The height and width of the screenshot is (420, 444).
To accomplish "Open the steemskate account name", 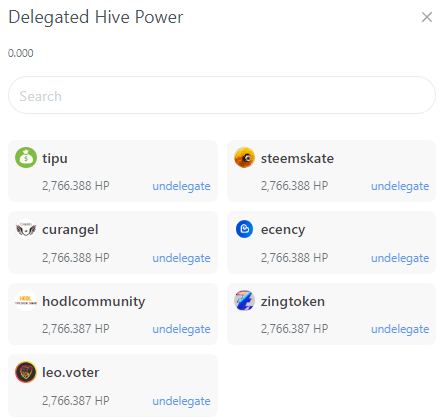I will [297, 158].
